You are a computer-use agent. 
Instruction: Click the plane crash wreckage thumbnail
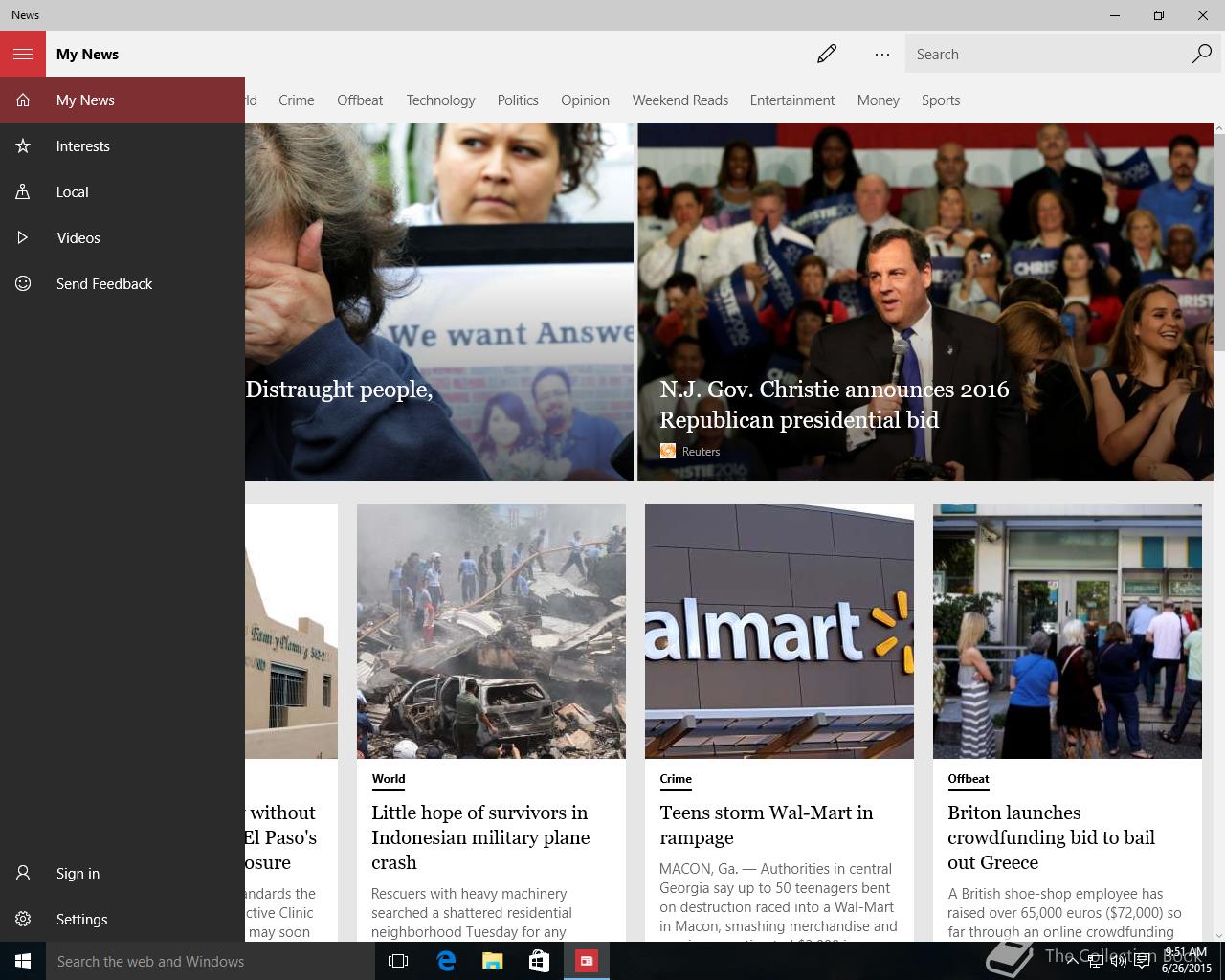pyautogui.click(x=491, y=632)
